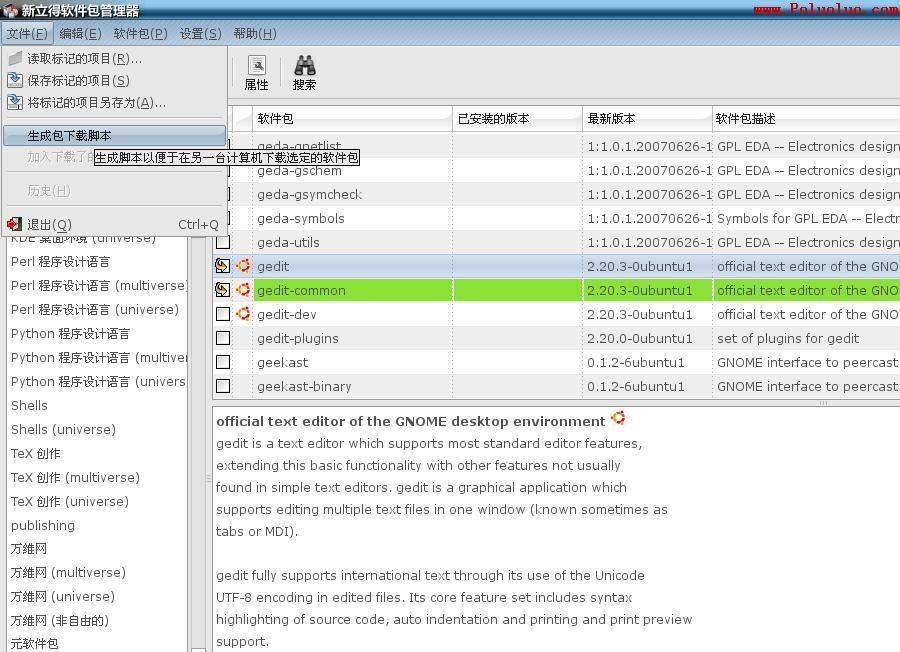Select the geda-utils package name

point(288,242)
